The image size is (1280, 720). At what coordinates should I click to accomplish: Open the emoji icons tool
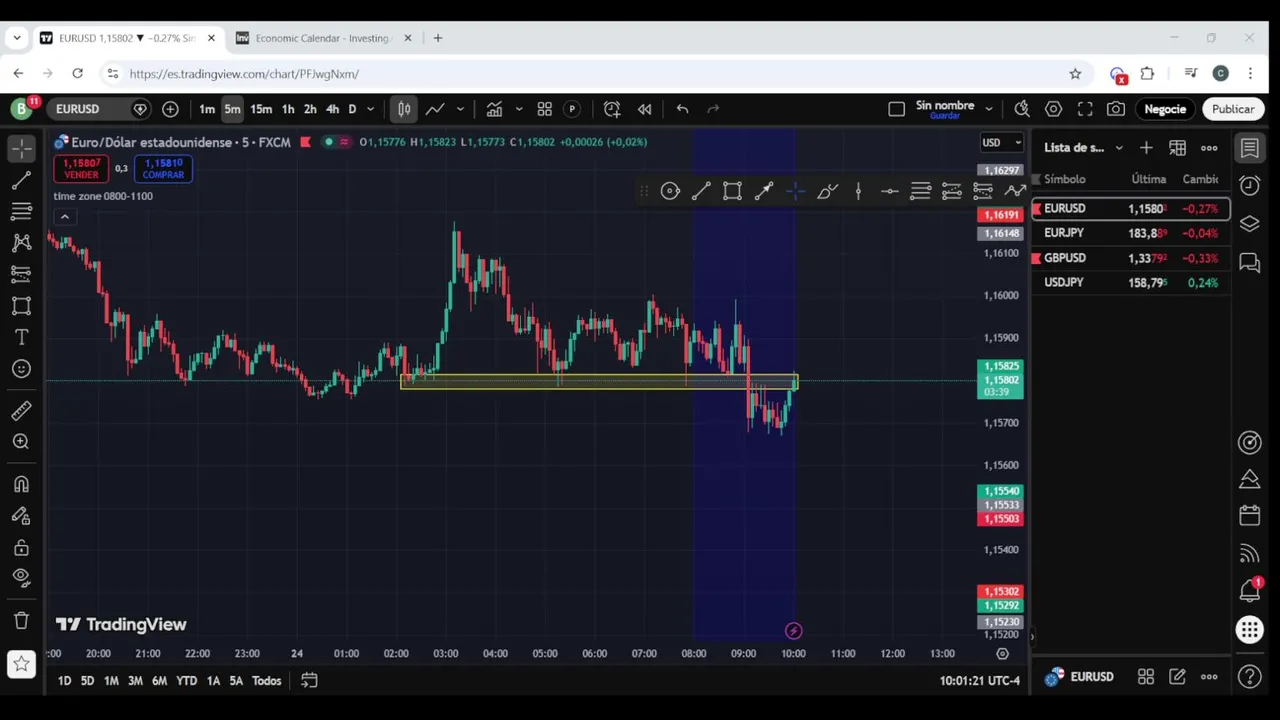point(21,369)
